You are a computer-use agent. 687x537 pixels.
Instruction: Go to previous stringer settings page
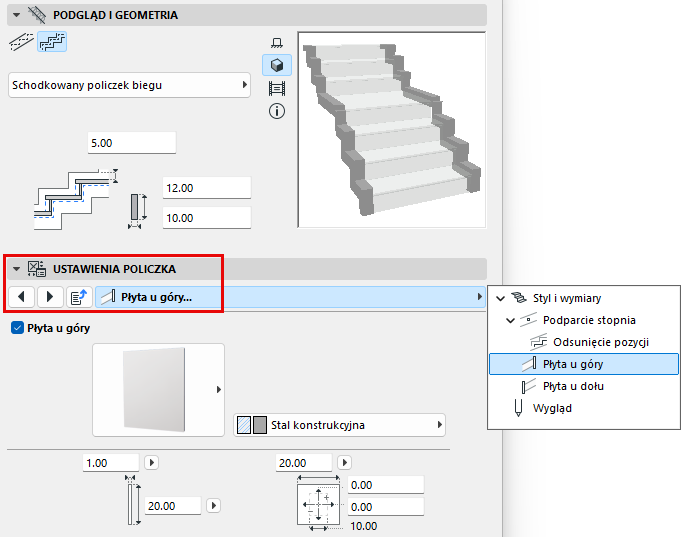[21, 297]
